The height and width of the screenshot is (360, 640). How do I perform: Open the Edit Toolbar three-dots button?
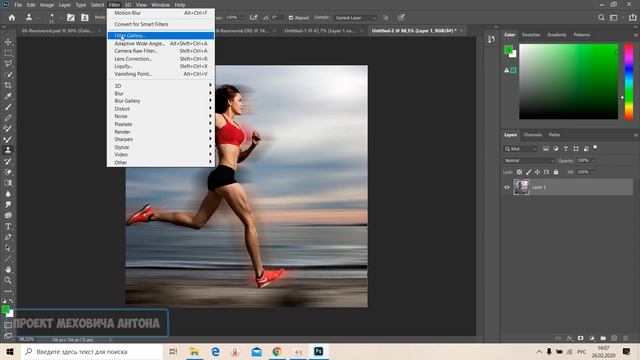(8, 291)
